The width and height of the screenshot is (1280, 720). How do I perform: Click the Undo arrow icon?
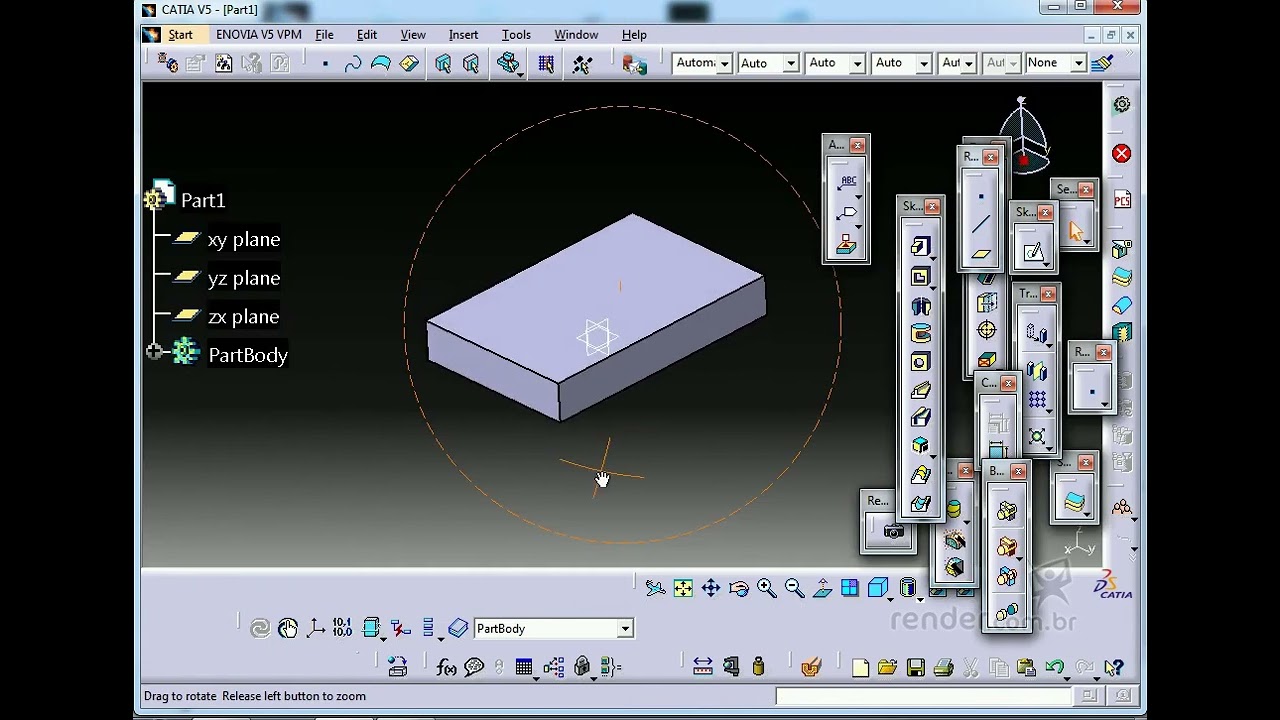click(x=1054, y=668)
